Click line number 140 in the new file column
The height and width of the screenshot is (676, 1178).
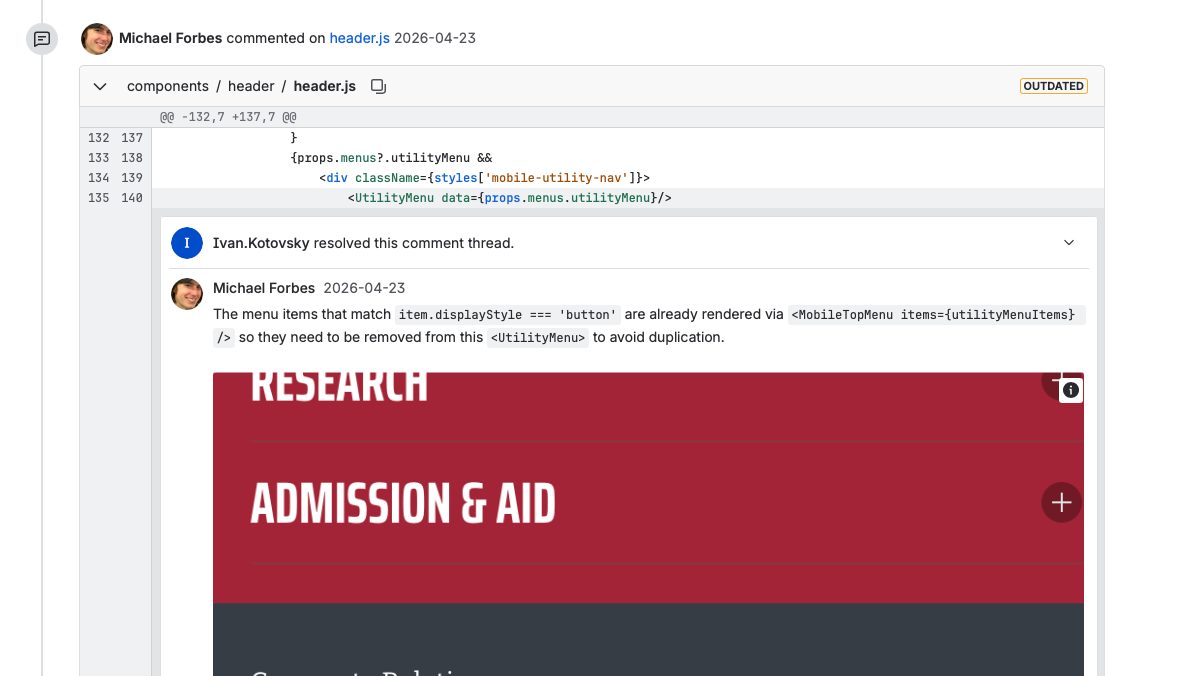[133, 197]
